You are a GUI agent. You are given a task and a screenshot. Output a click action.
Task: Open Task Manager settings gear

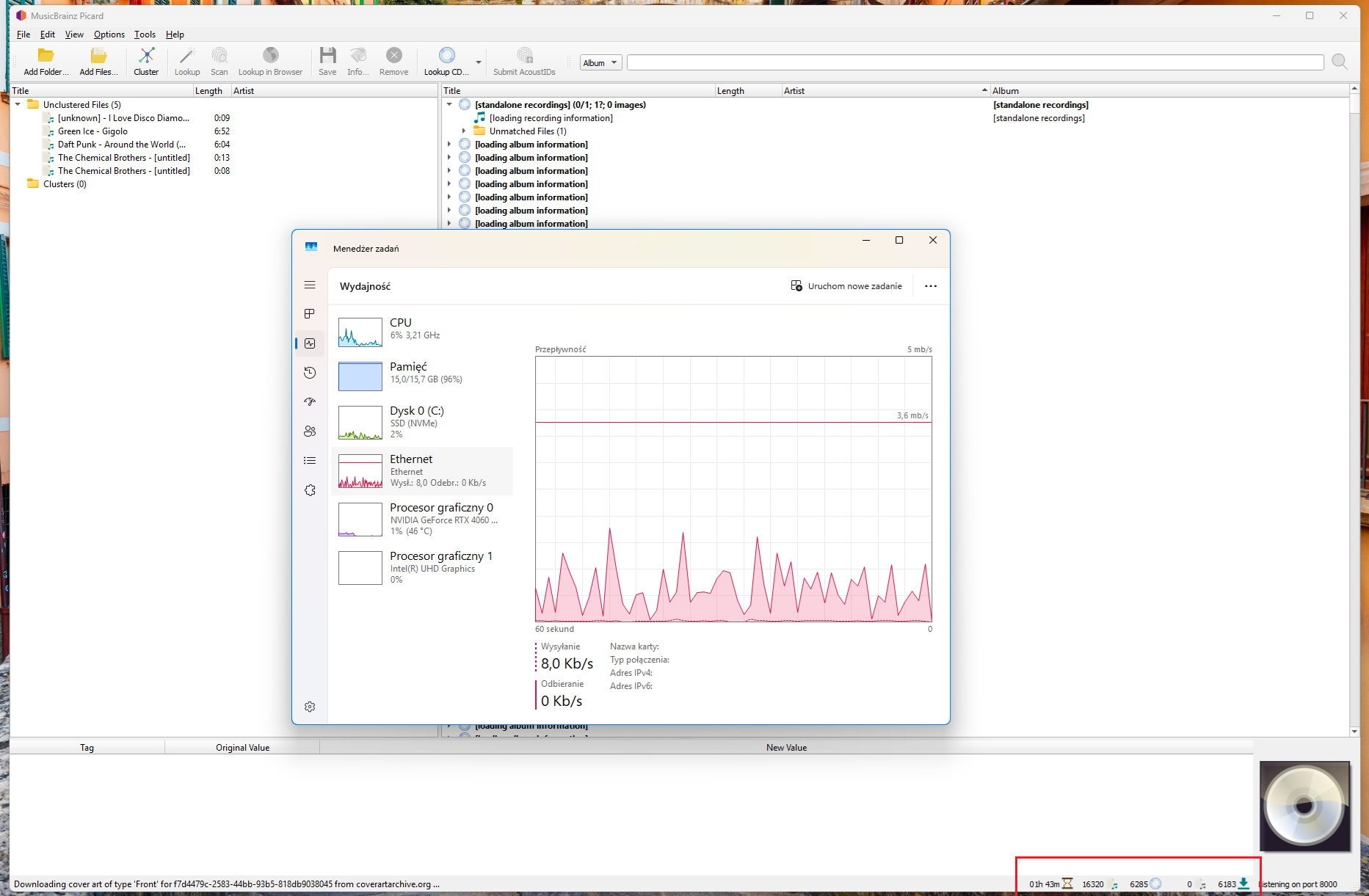310,707
